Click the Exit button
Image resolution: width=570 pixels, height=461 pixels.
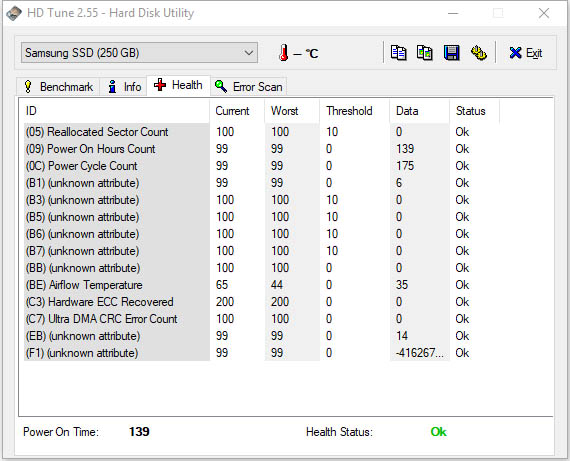(x=526, y=53)
